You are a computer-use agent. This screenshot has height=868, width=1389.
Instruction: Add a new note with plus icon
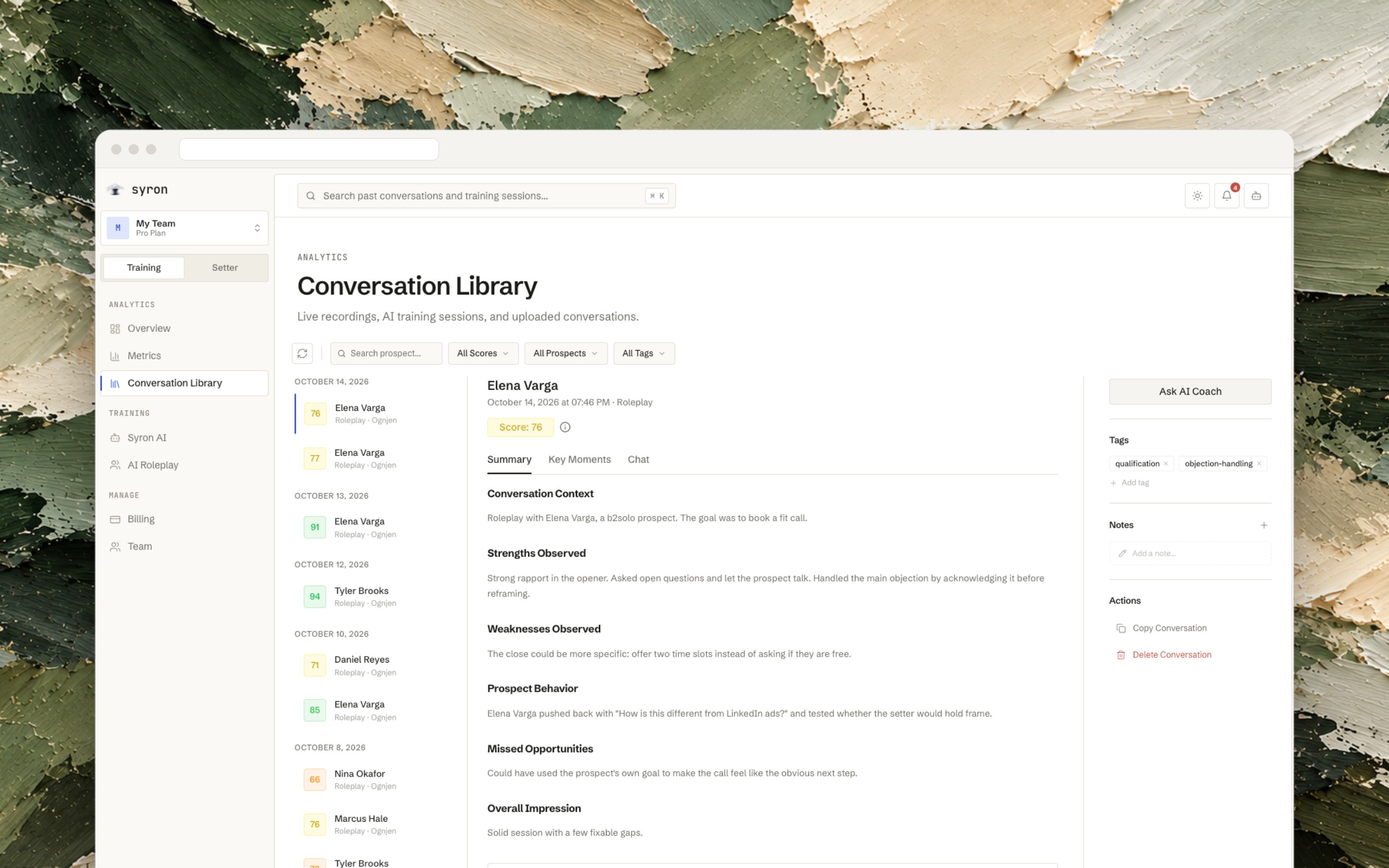click(1264, 525)
